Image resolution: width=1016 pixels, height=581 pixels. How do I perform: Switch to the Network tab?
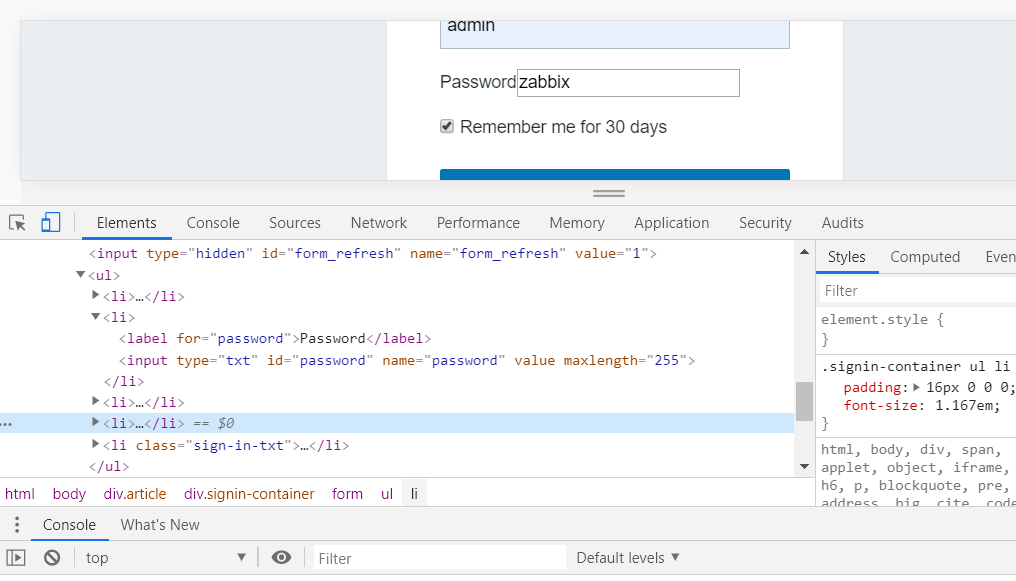pyautogui.click(x=378, y=223)
